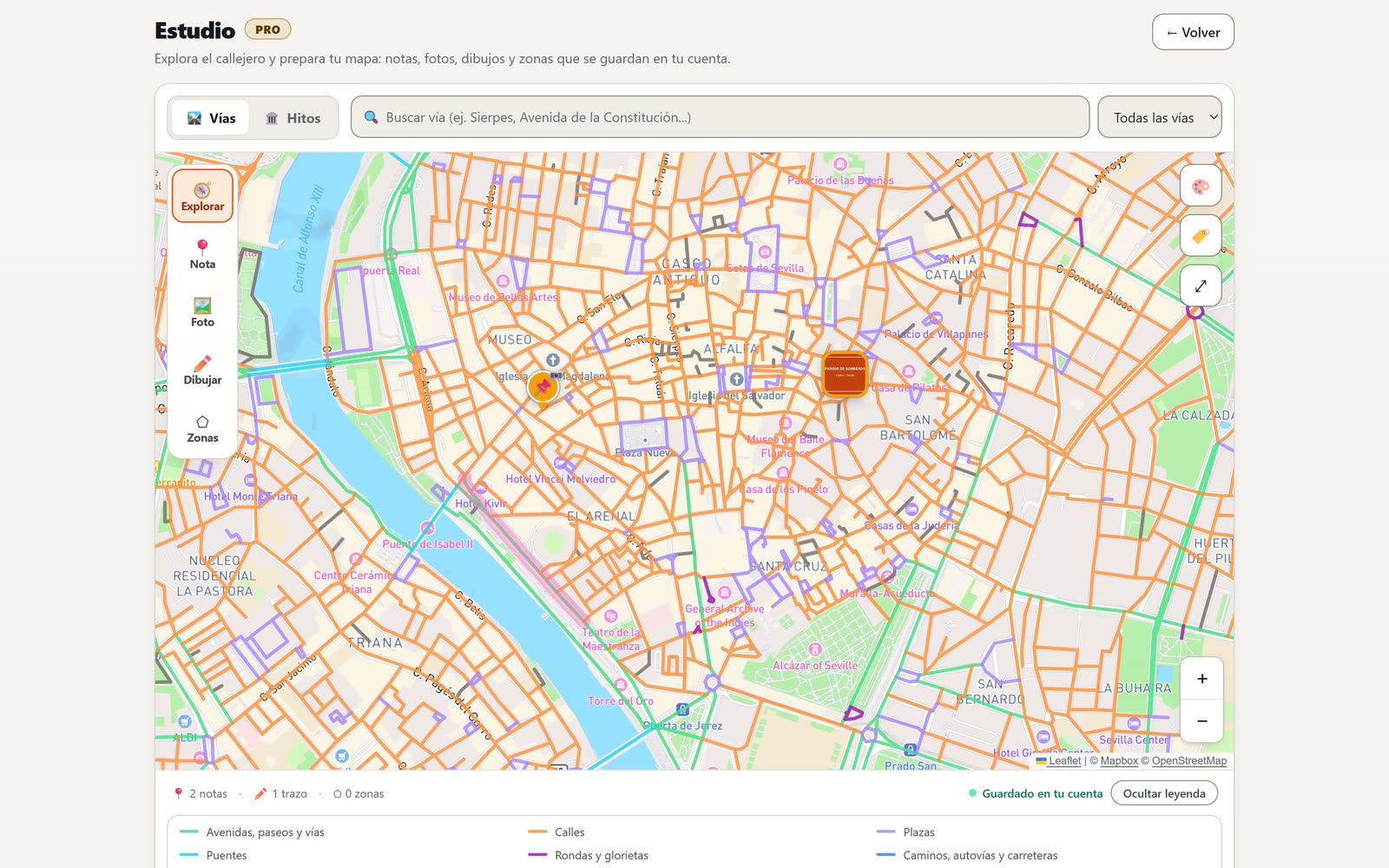Viewport: 1389px width, 868px height.
Task: Expand map to fullscreen with arrow button
Action: pyautogui.click(x=1201, y=286)
